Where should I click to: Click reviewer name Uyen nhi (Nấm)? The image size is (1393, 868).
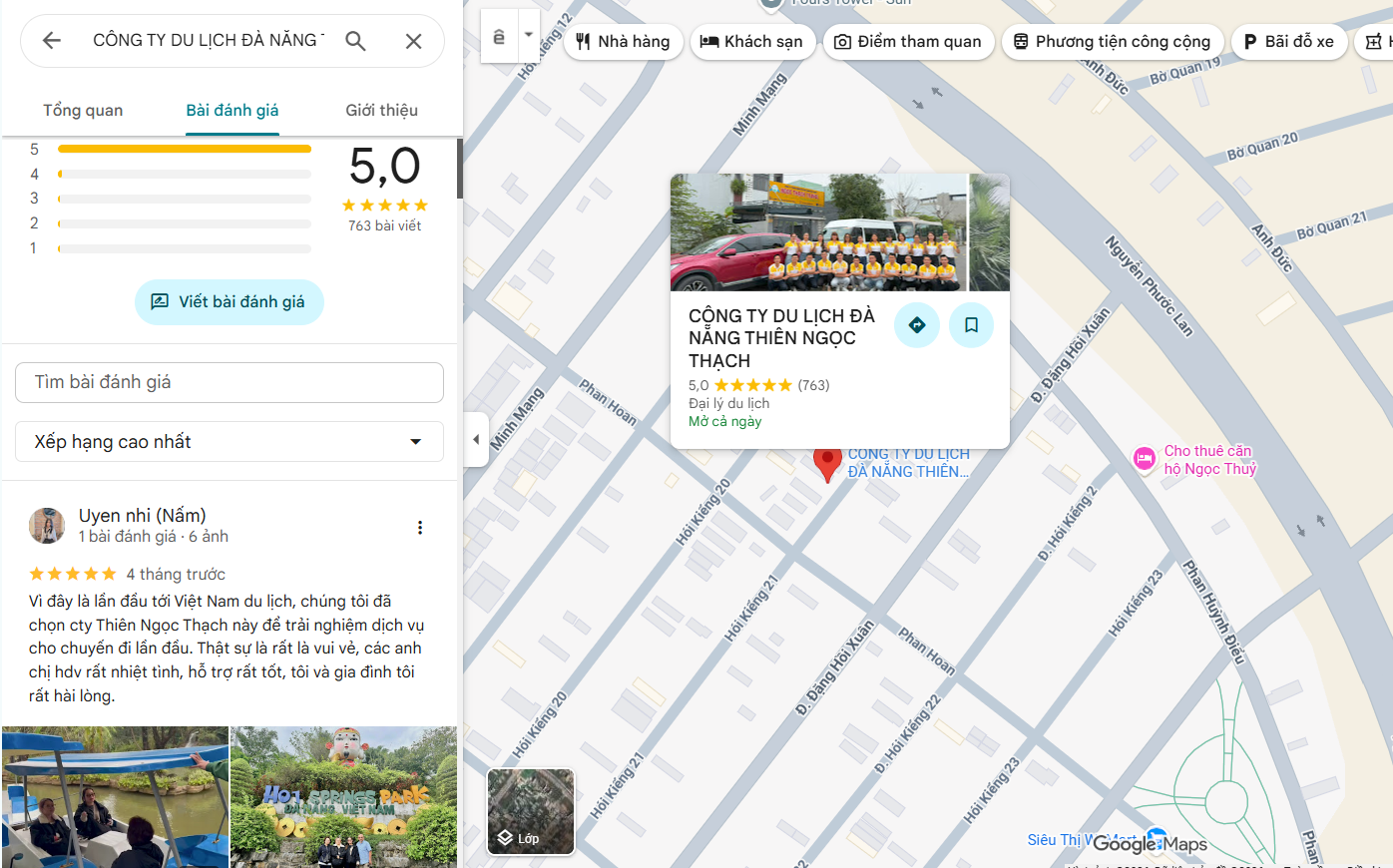(x=143, y=515)
